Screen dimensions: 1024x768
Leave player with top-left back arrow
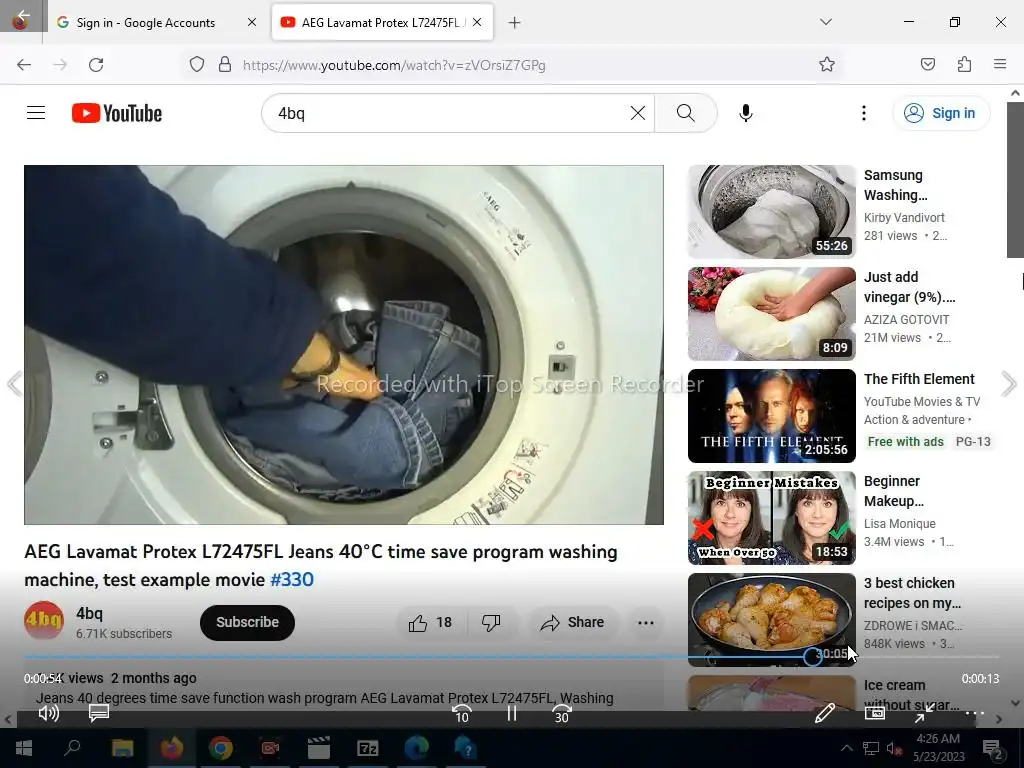pyautogui.click(x=23, y=16)
